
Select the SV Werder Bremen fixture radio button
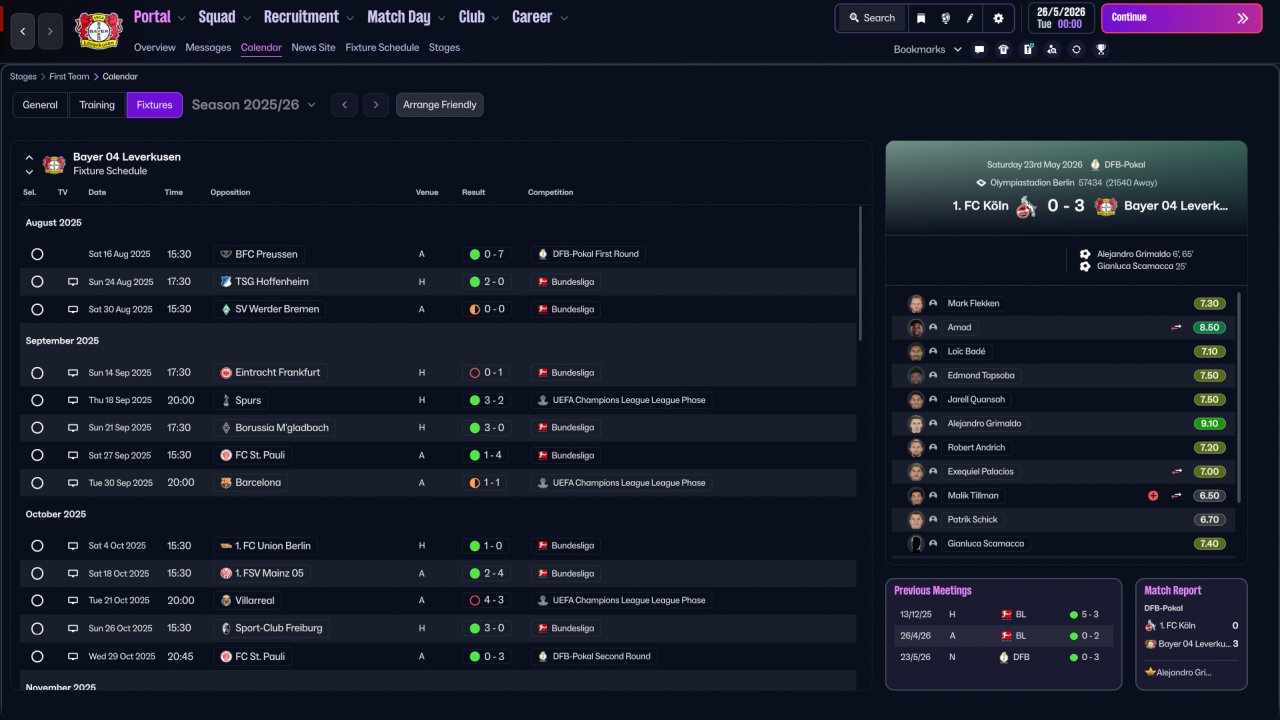point(37,309)
